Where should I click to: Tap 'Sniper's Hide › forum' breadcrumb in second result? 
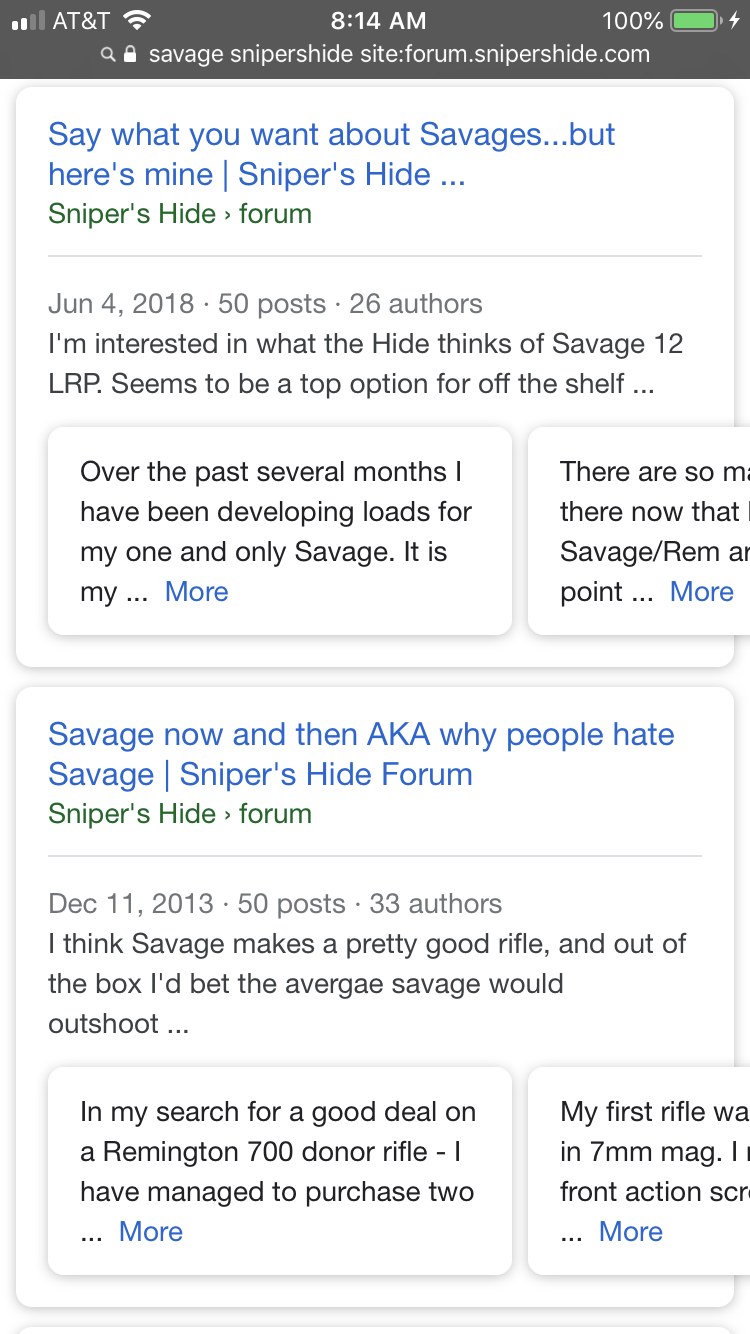180,814
